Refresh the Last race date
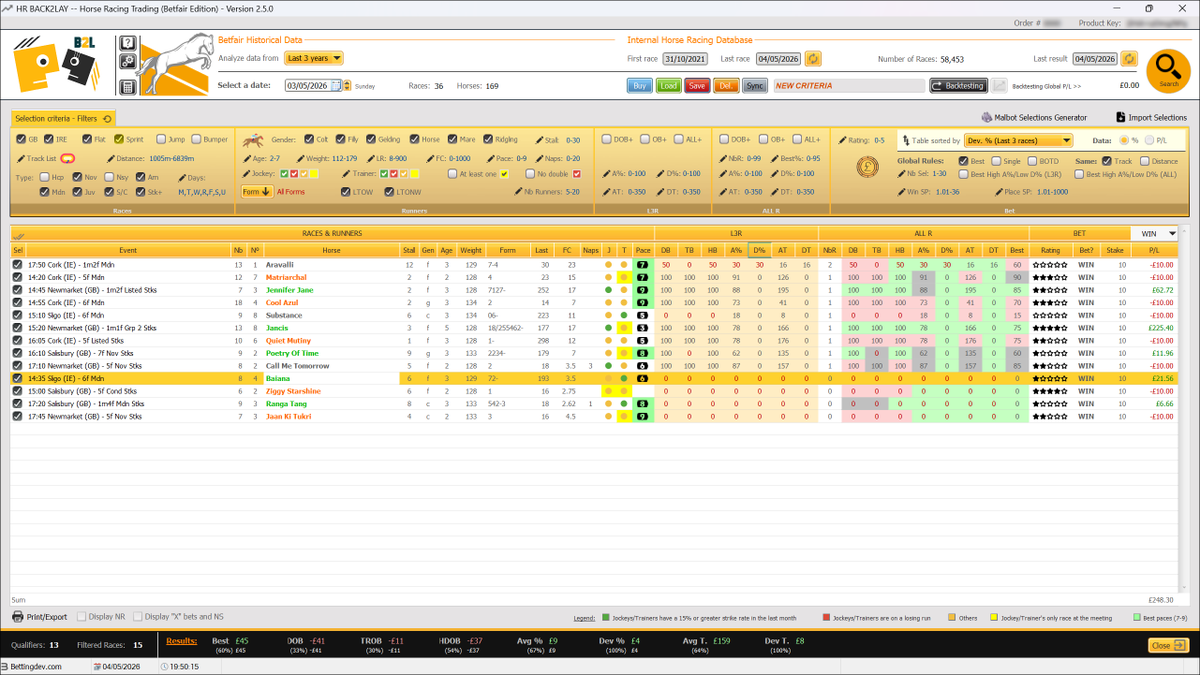 814,59
